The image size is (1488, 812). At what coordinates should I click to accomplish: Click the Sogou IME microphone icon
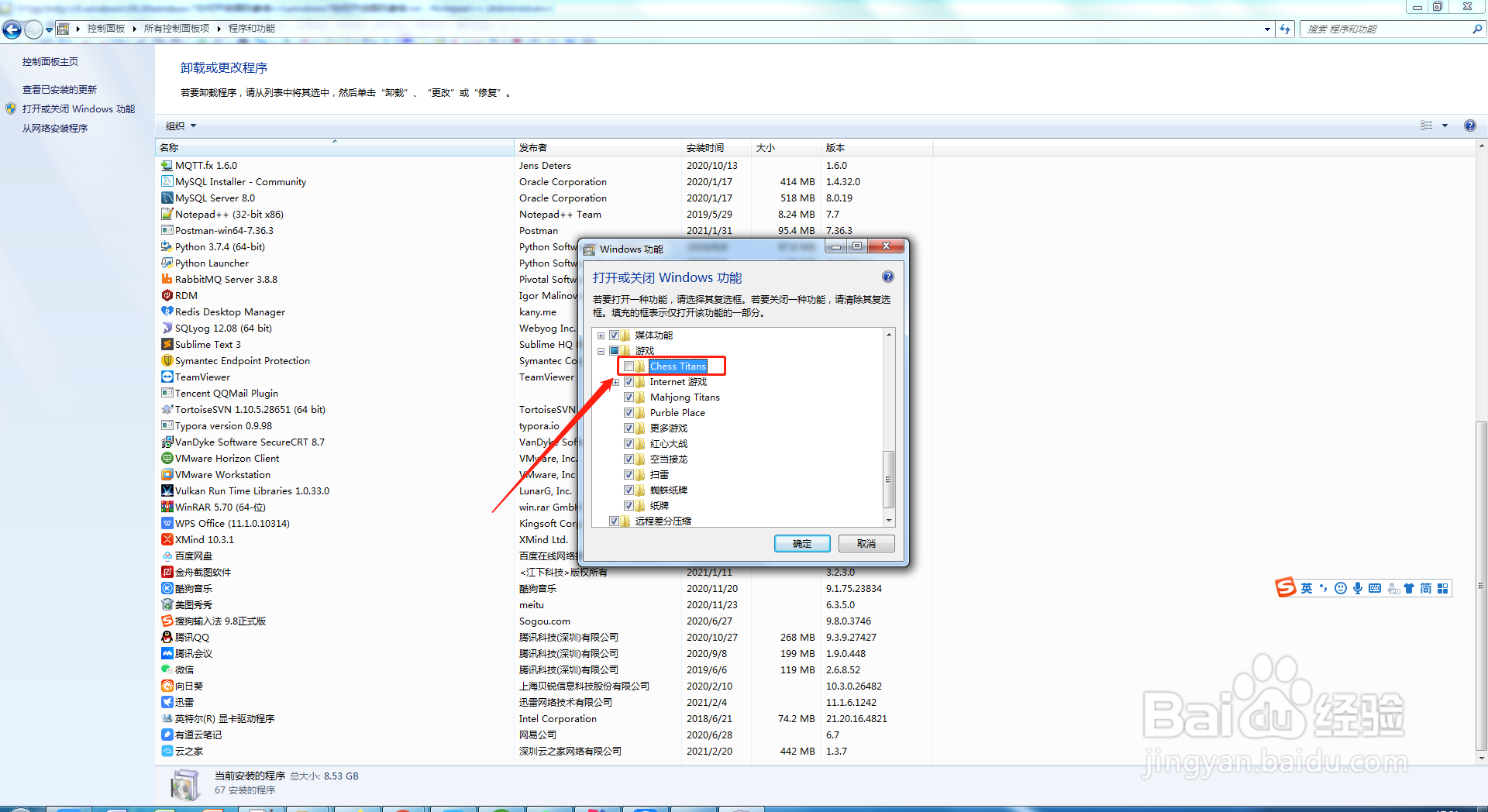pyautogui.click(x=1358, y=589)
